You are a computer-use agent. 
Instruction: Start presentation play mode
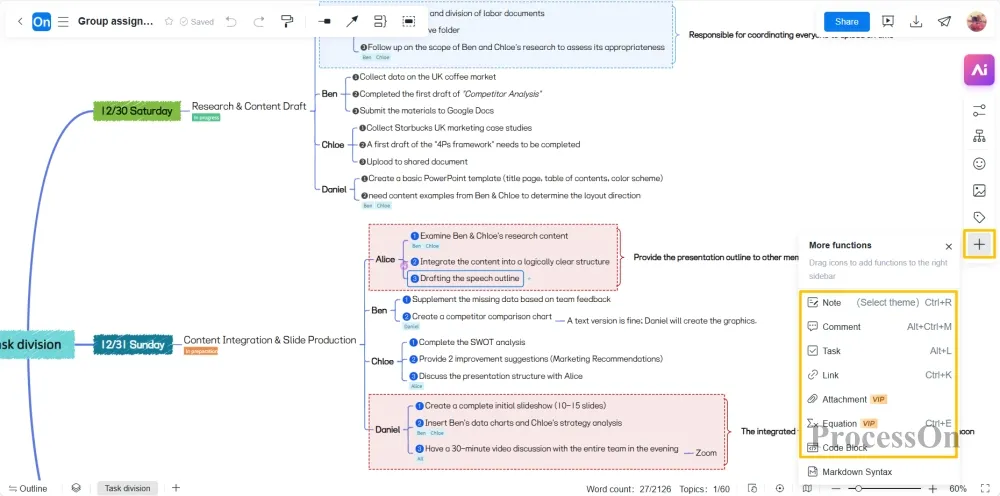click(x=888, y=21)
